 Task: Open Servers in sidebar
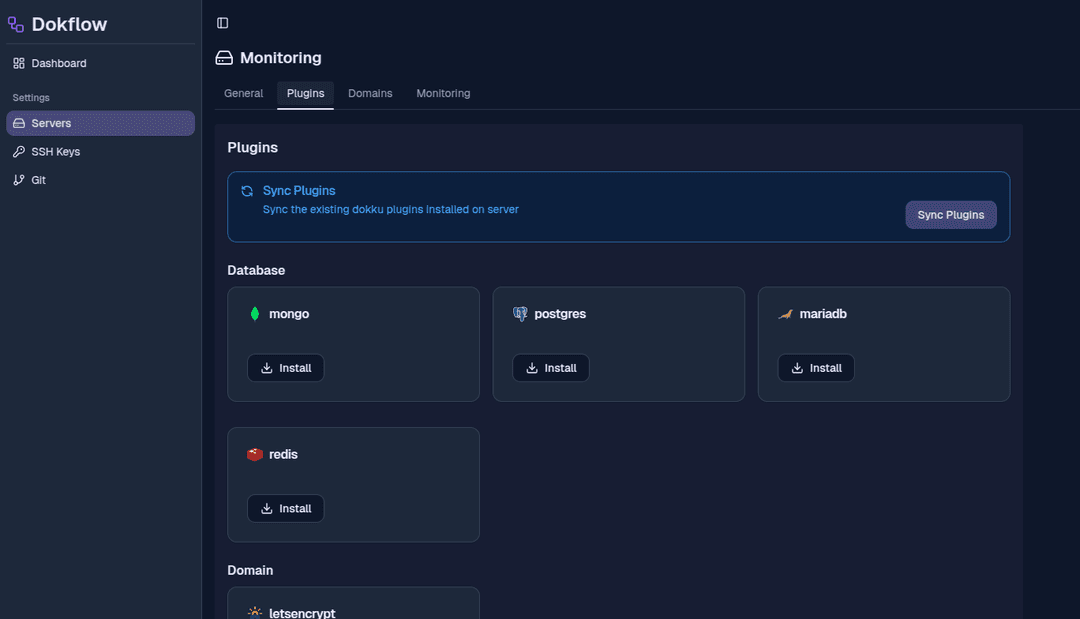pos(101,123)
